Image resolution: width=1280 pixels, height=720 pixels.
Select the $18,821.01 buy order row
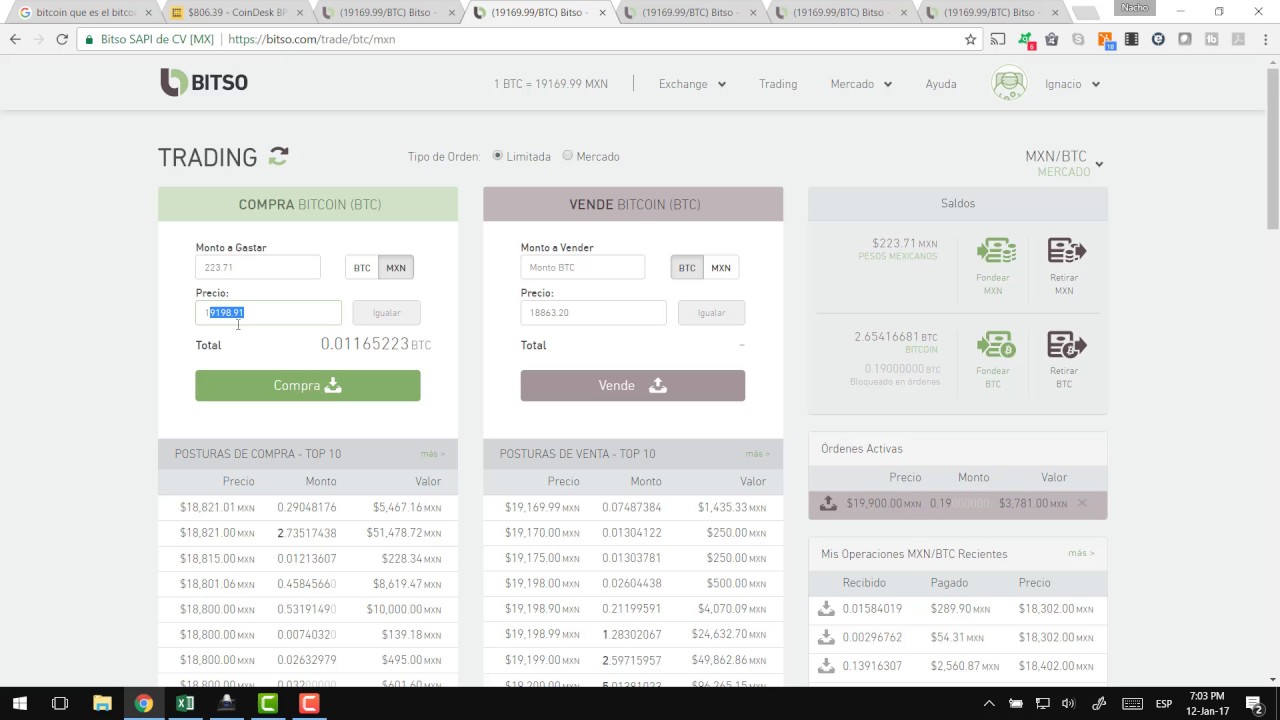click(308, 508)
